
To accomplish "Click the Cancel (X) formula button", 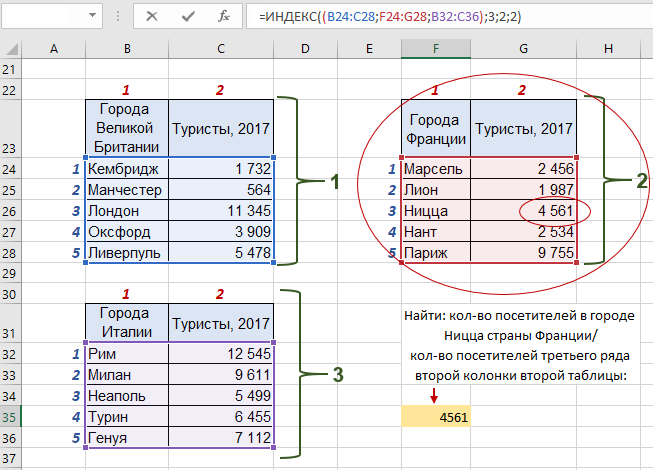I will [151, 16].
